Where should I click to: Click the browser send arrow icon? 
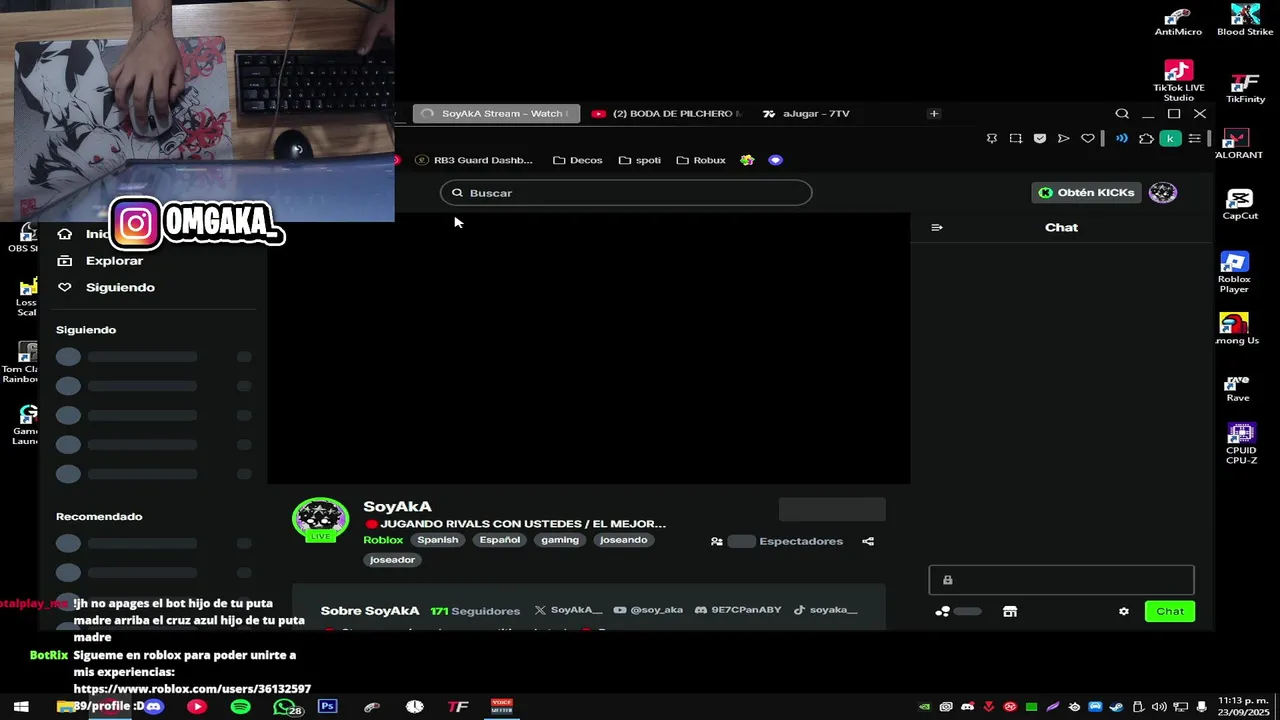[x=1064, y=139]
